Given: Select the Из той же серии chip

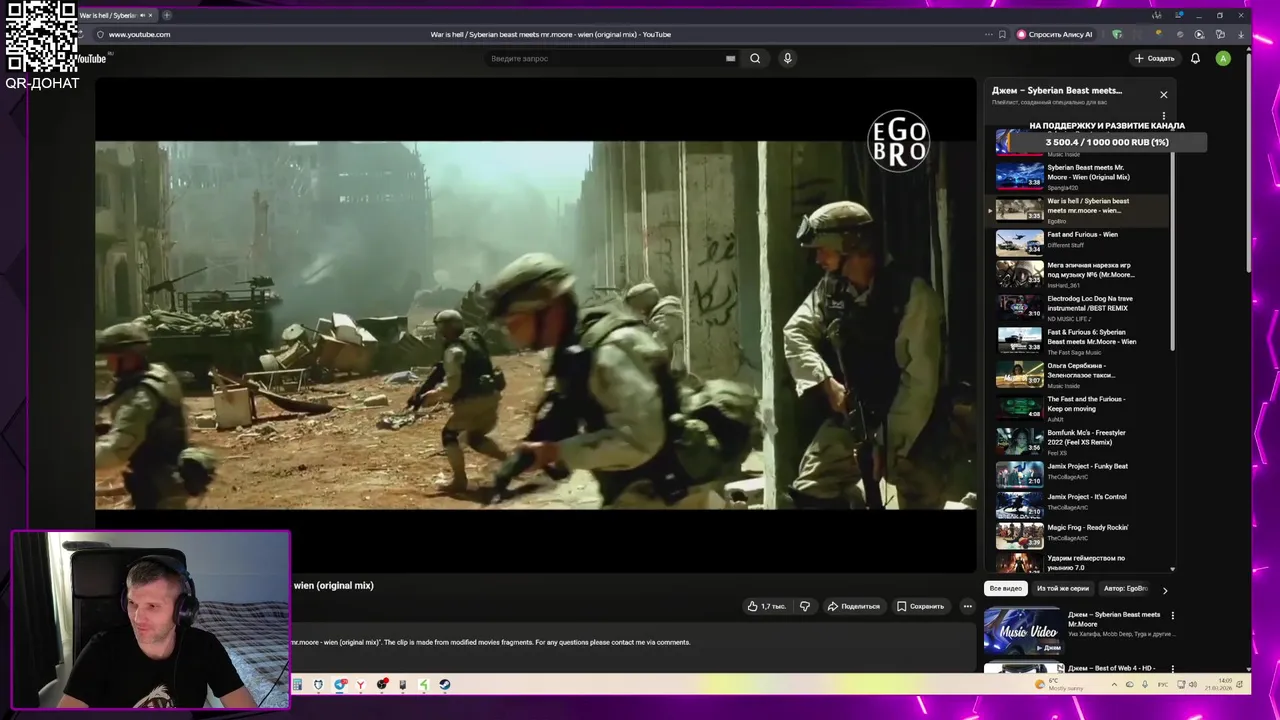Looking at the screenshot, I should pos(1062,588).
